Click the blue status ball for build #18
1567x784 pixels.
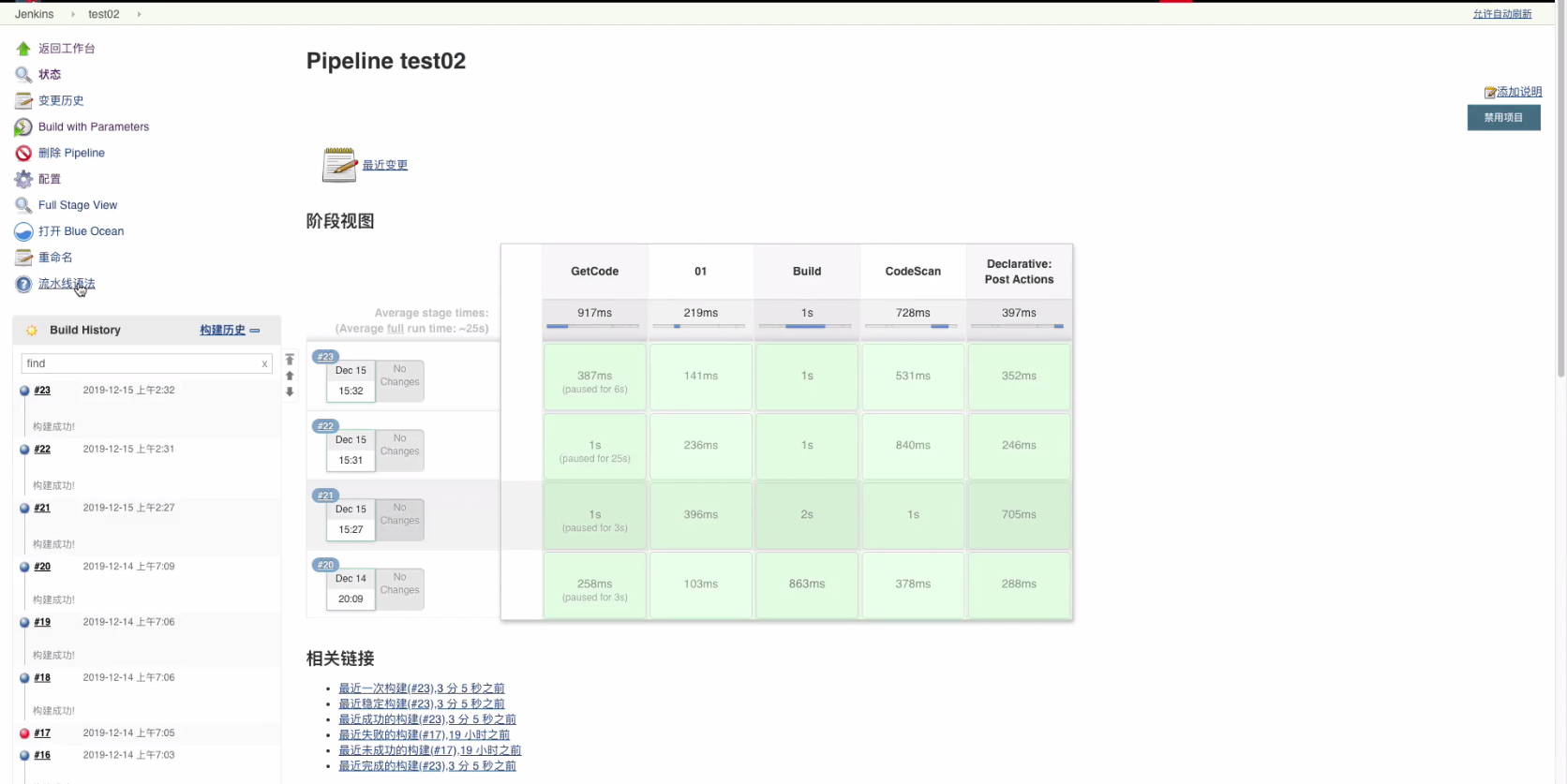pos(24,678)
